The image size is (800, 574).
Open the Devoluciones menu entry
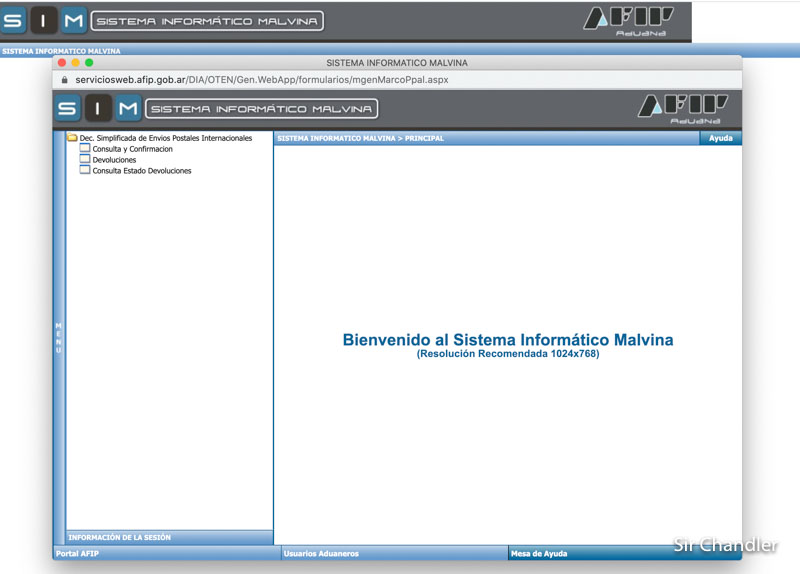point(114,160)
